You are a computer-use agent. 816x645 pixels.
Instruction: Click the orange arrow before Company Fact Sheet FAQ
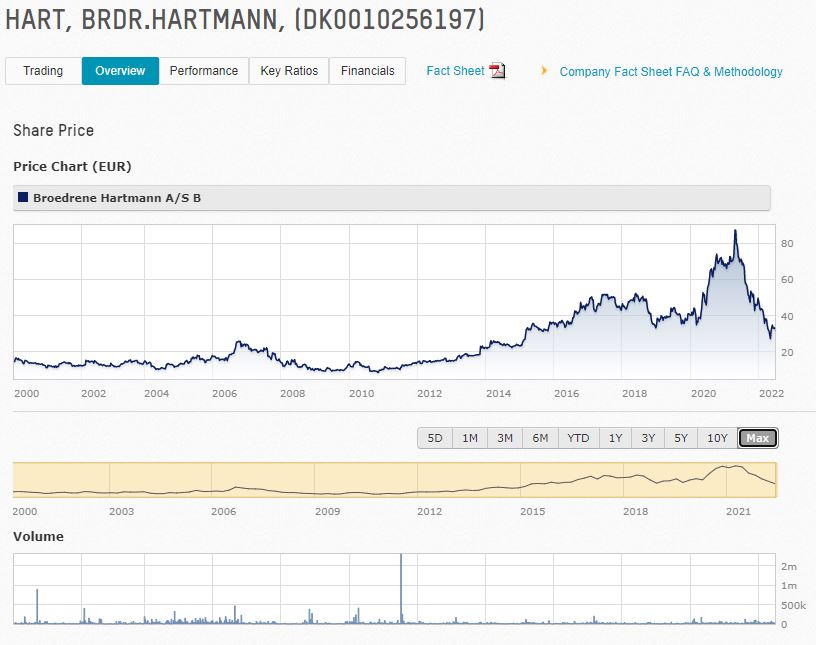[x=545, y=71]
